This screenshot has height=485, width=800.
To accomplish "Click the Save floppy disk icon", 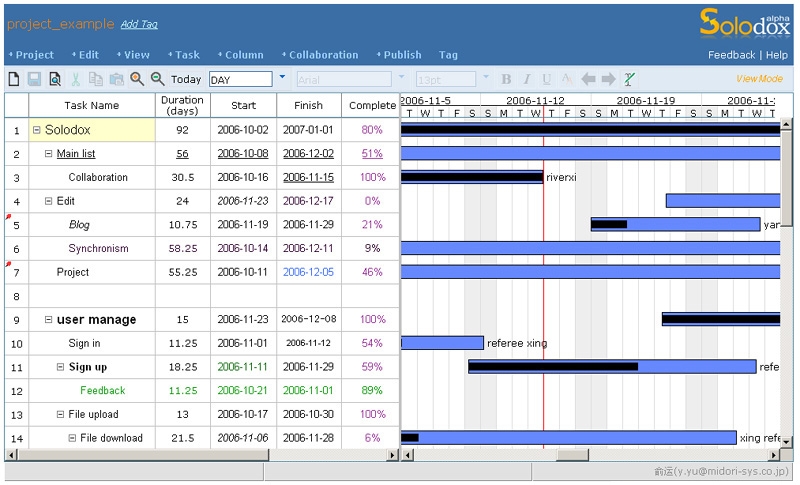I will point(34,79).
